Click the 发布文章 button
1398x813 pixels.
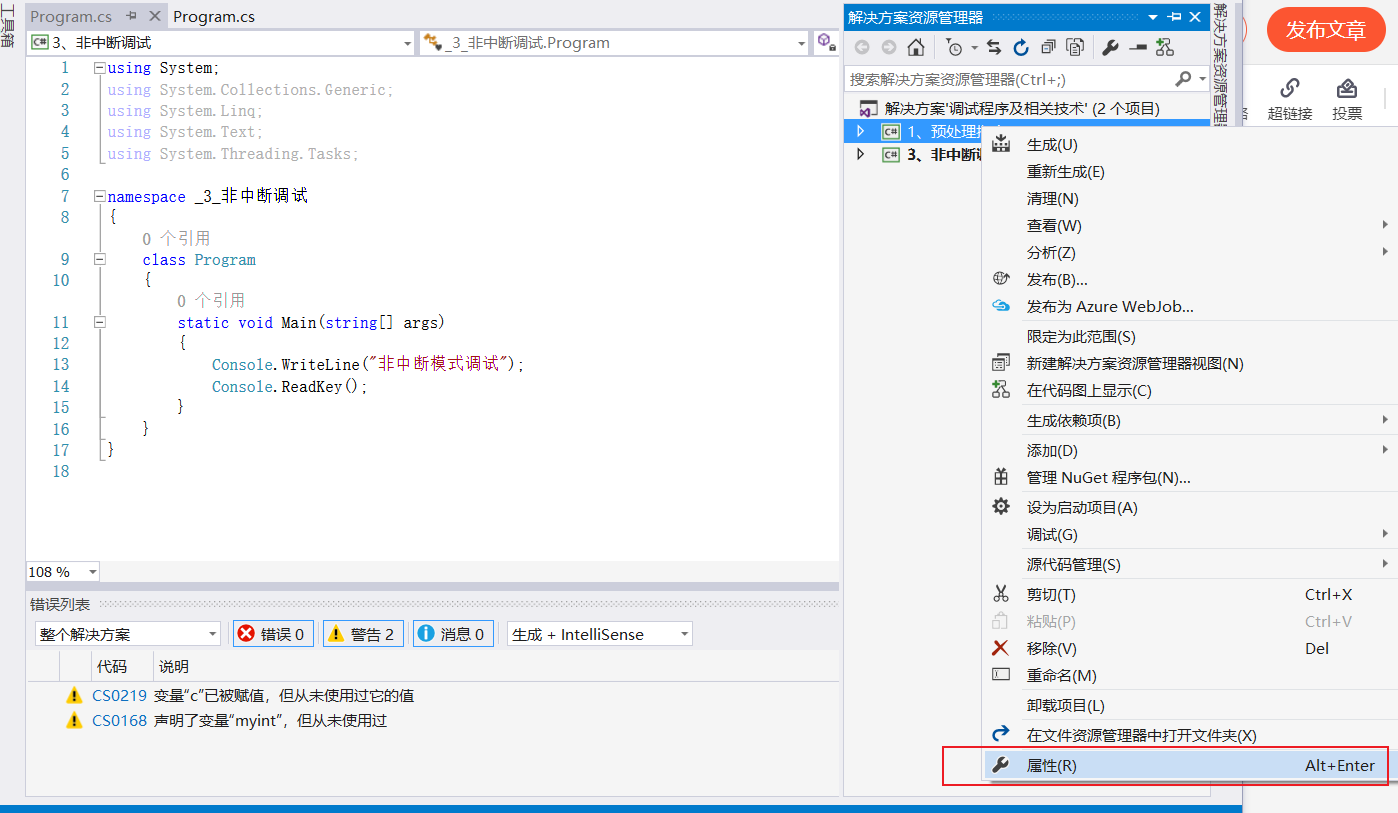click(x=1325, y=30)
